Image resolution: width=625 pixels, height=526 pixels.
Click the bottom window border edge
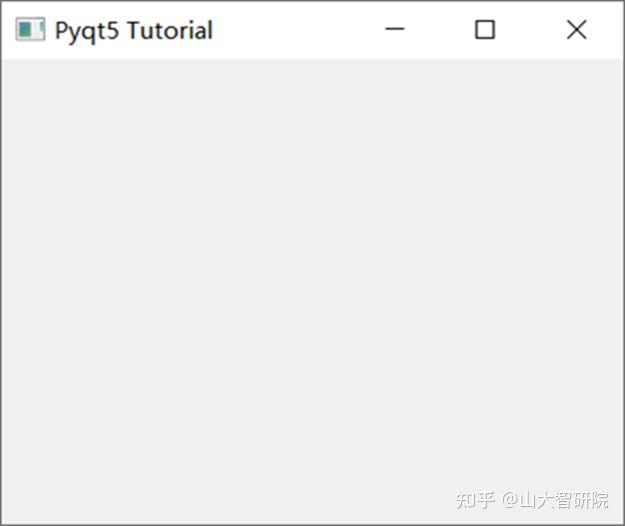click(312, 524)
